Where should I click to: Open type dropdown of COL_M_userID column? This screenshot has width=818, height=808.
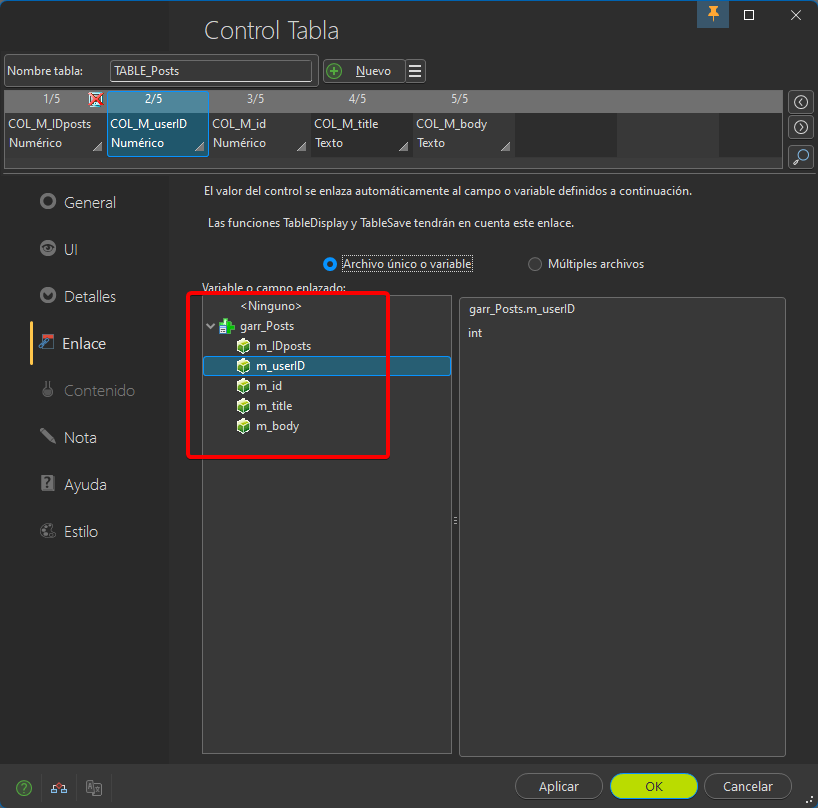pos(199,147)
